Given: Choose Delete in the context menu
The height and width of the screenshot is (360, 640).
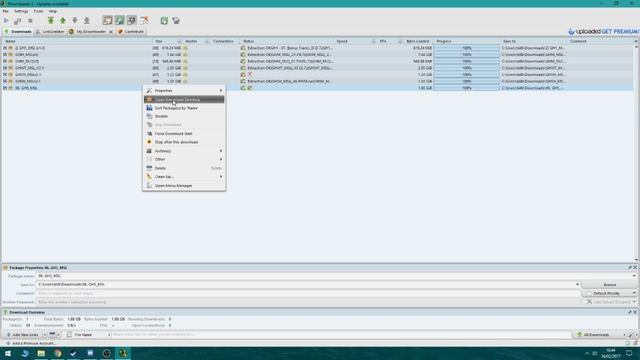Looking at the screenshot, I should (184, 168).
